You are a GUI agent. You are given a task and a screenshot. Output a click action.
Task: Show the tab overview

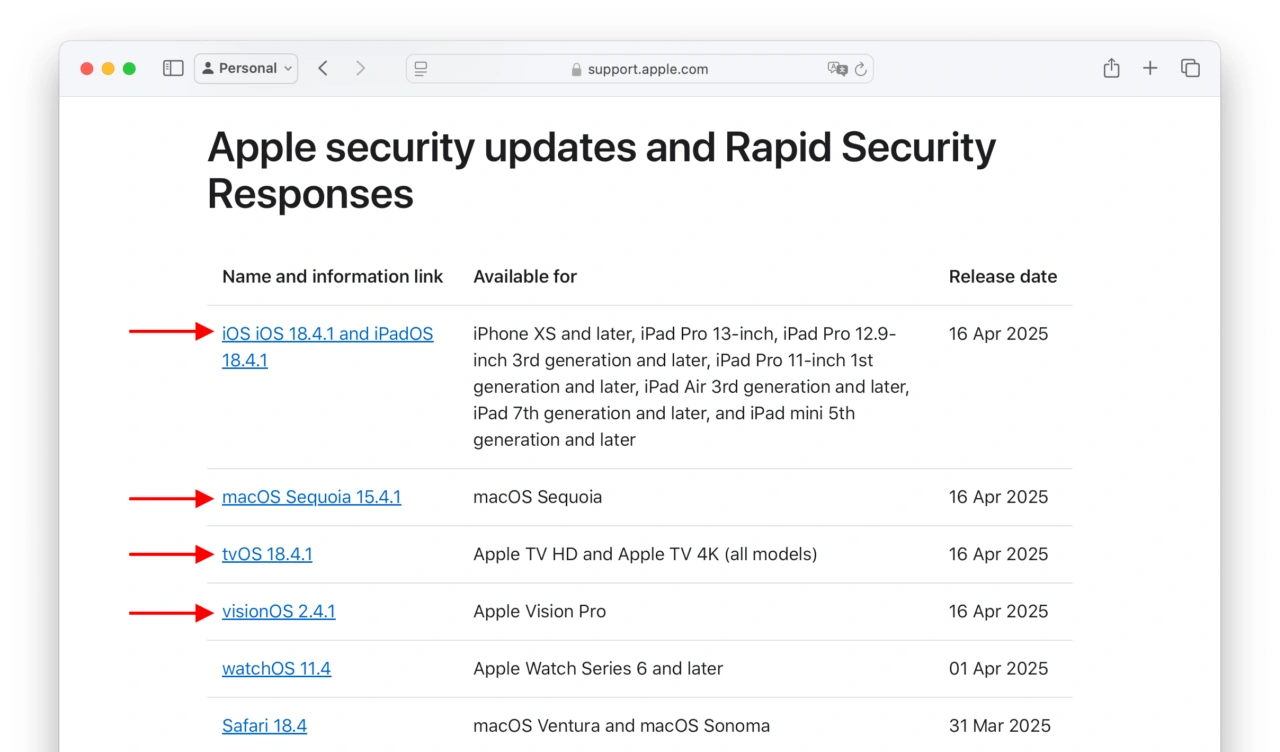(1190, 68)
